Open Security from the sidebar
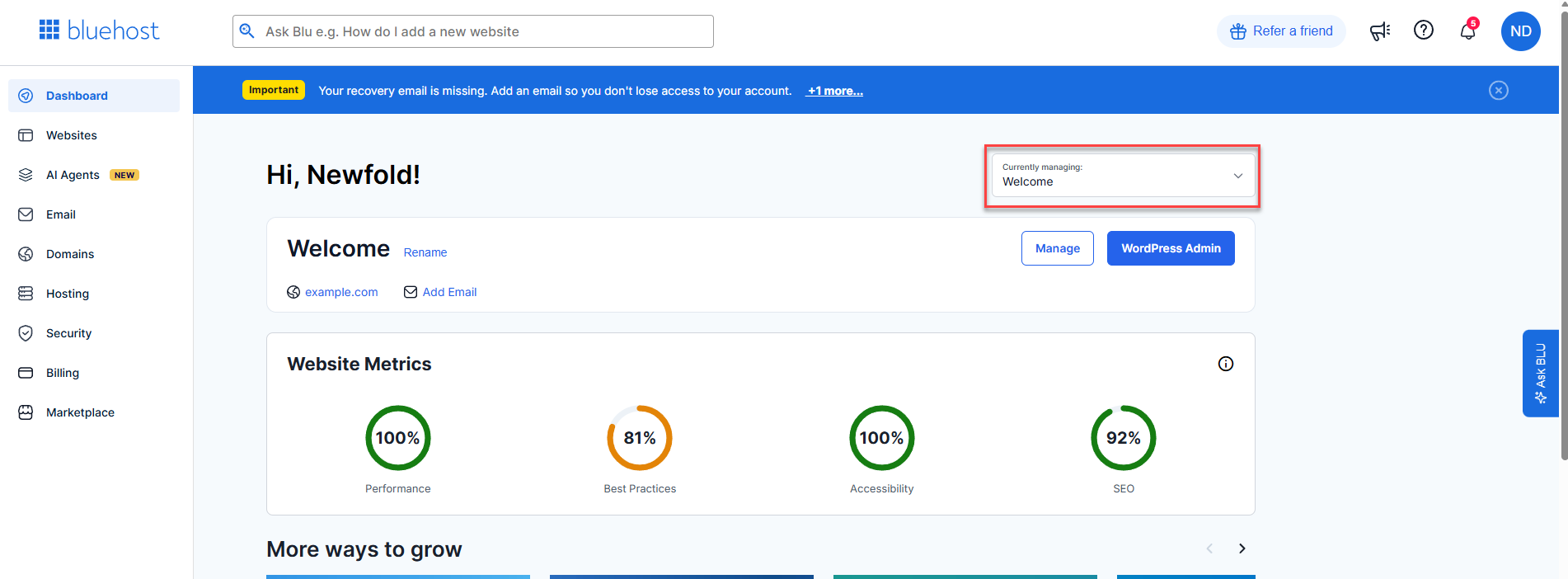The image size is (1568, 579). pos(94,333)
